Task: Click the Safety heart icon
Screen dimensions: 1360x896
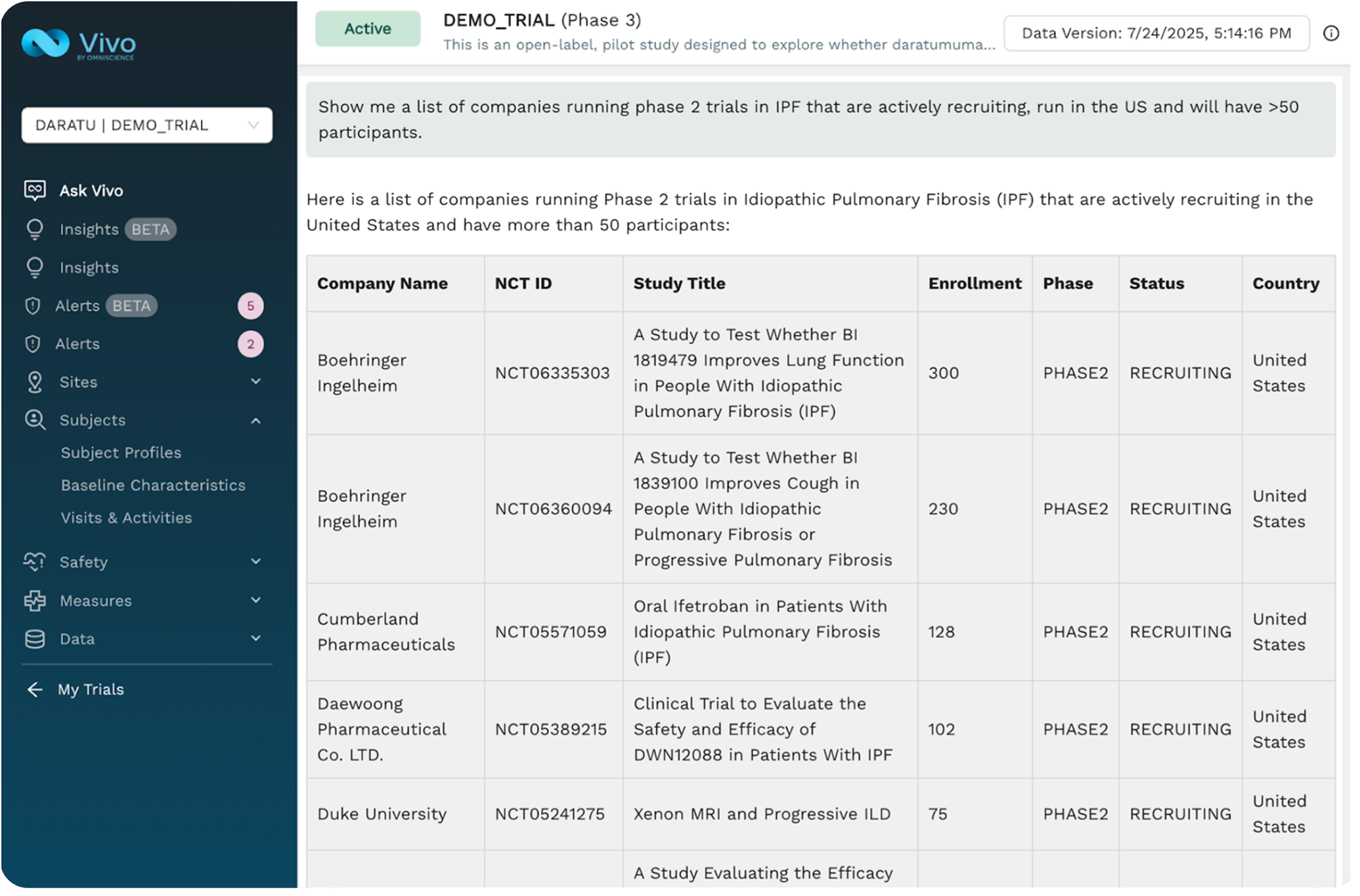Action: coord(34,562)
